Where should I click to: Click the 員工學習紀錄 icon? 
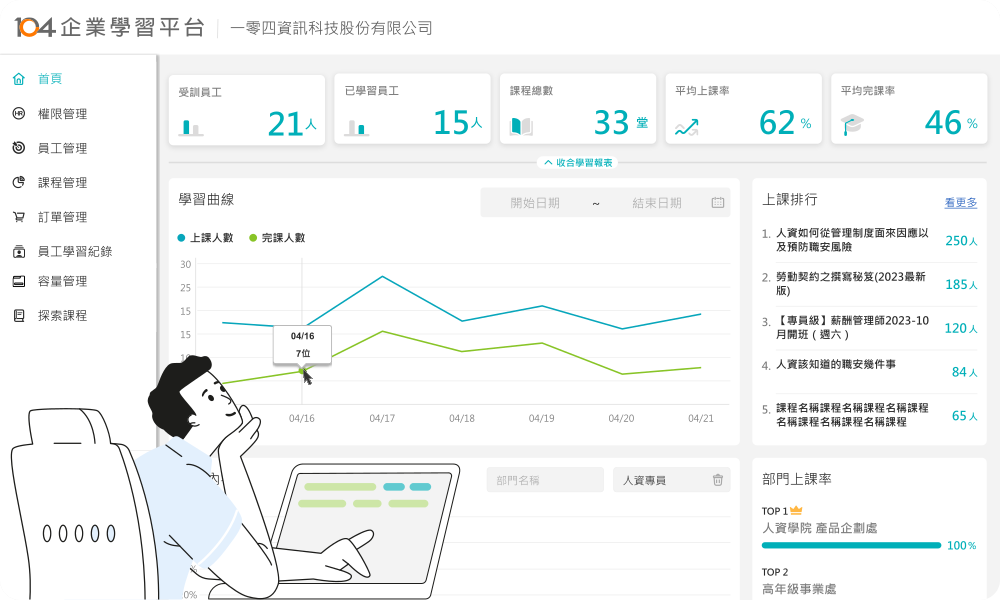coord(18,251)
